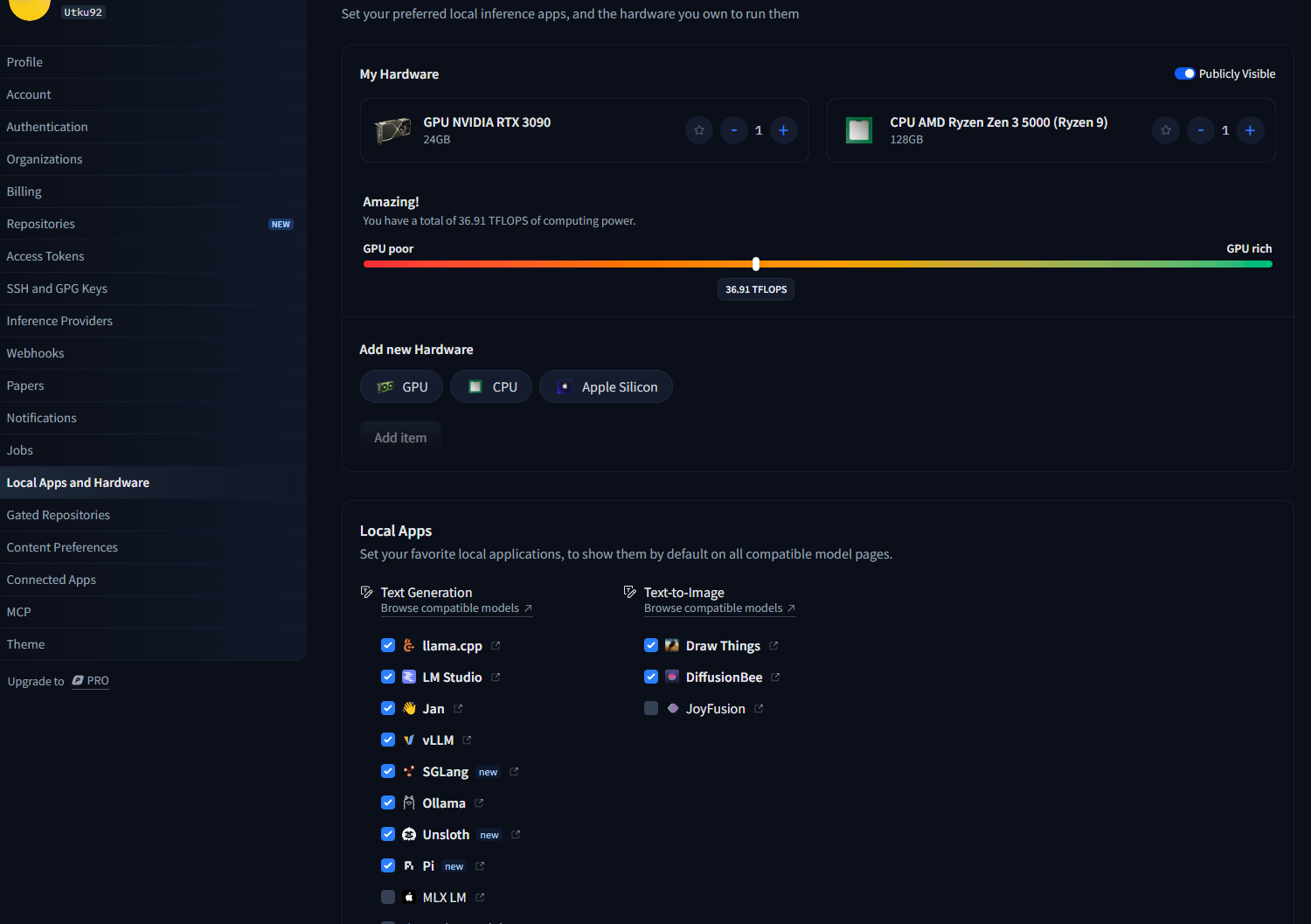Open Jan external link icon
This screenshot has width=1311, height=924.
coord(458,709)
